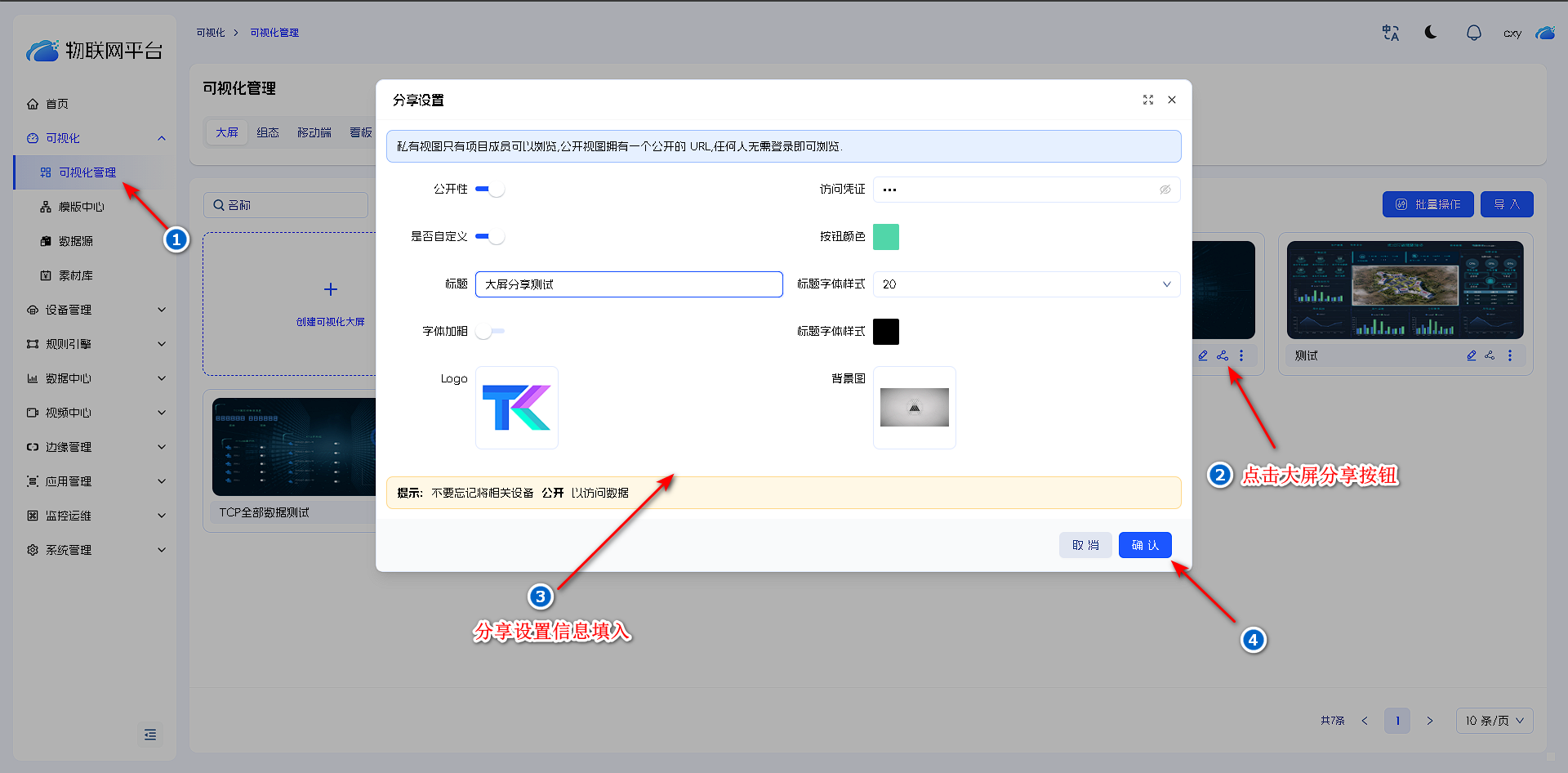Click edit icon on 测试 dashboard card

click(x=1471, y=355)
